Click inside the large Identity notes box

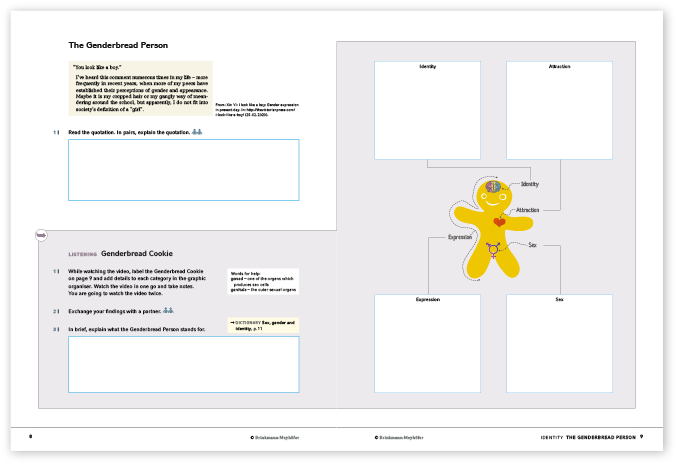click(x=427, y=111)
